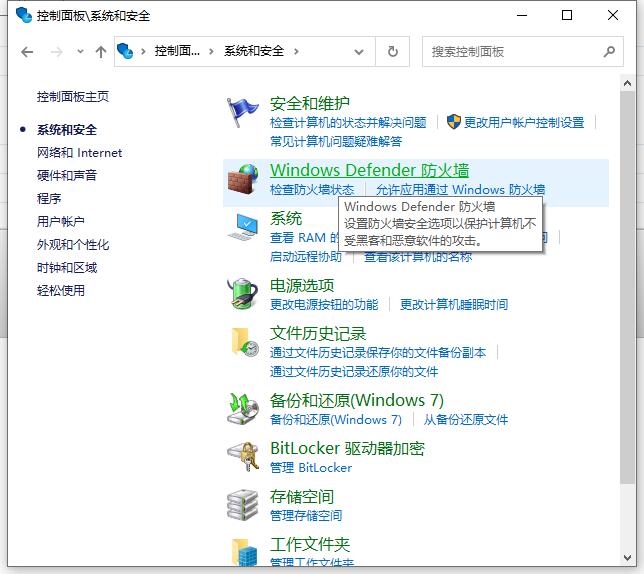Click the UAC shield icon beside 更改用户帐户控制设置
This screenshot has width=644, height=574.
tap(453, 122)
